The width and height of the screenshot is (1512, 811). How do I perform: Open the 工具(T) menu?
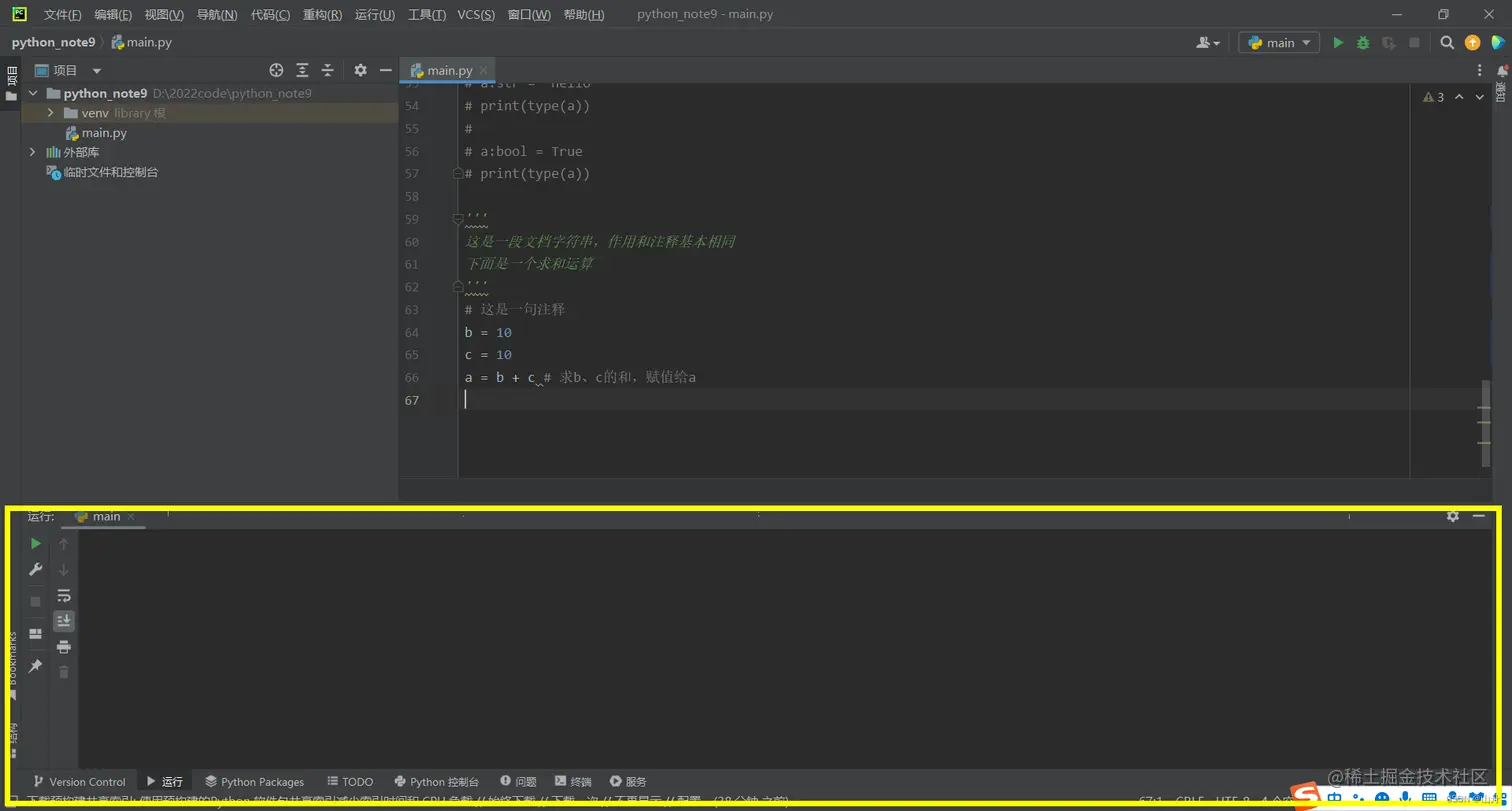tap(427, 15)
